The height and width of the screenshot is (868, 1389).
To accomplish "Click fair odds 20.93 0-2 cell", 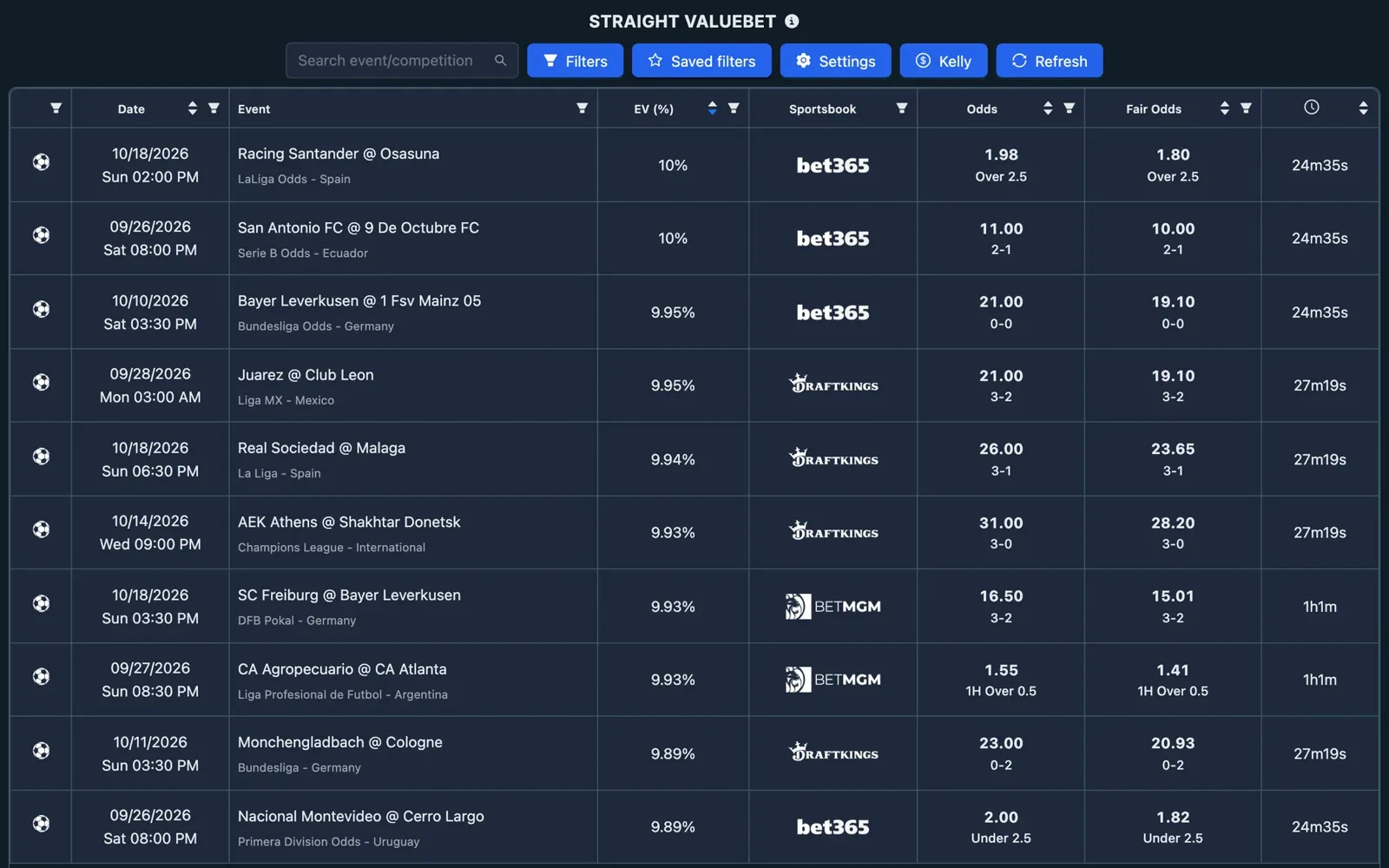I will click(1173, 753).
